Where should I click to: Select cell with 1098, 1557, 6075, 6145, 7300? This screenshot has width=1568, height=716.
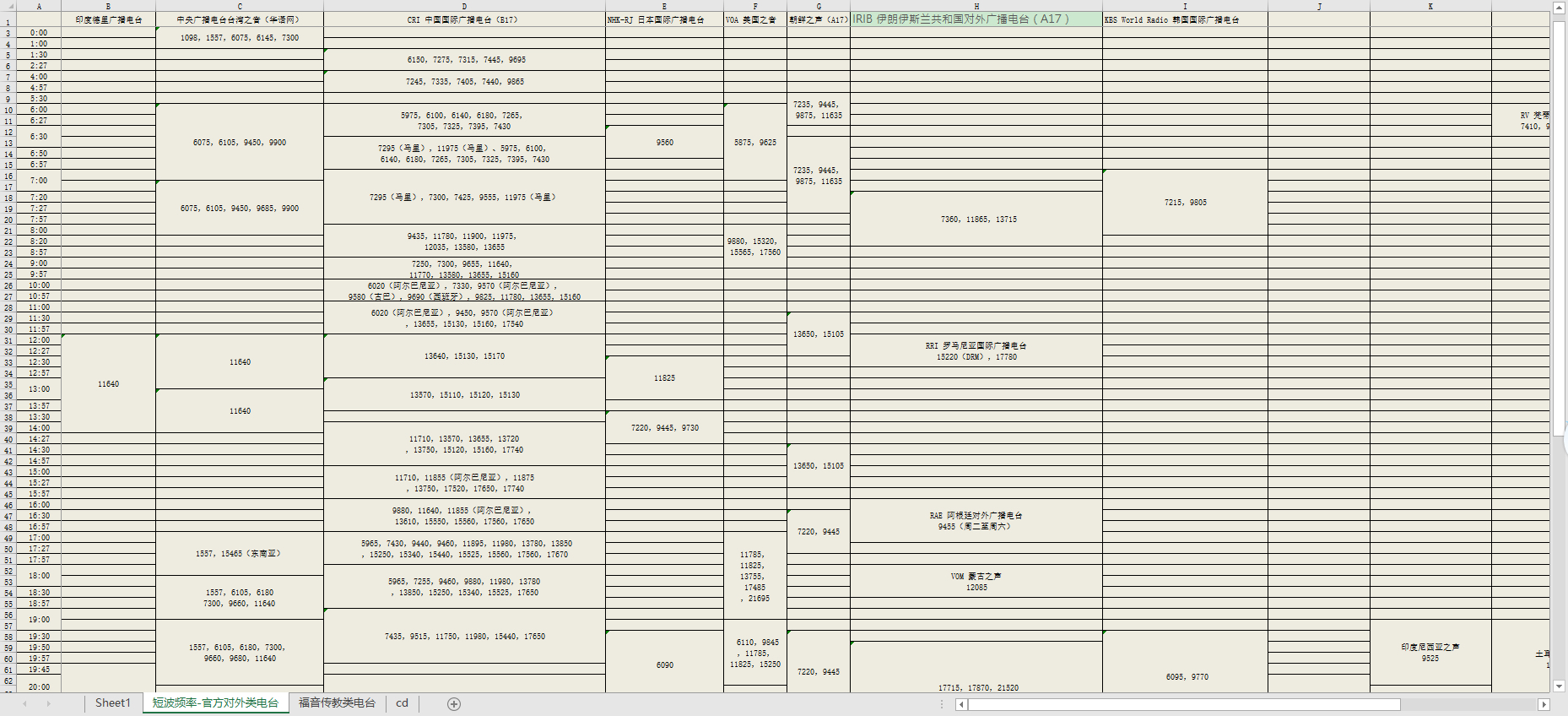click(x=240, y=38)
